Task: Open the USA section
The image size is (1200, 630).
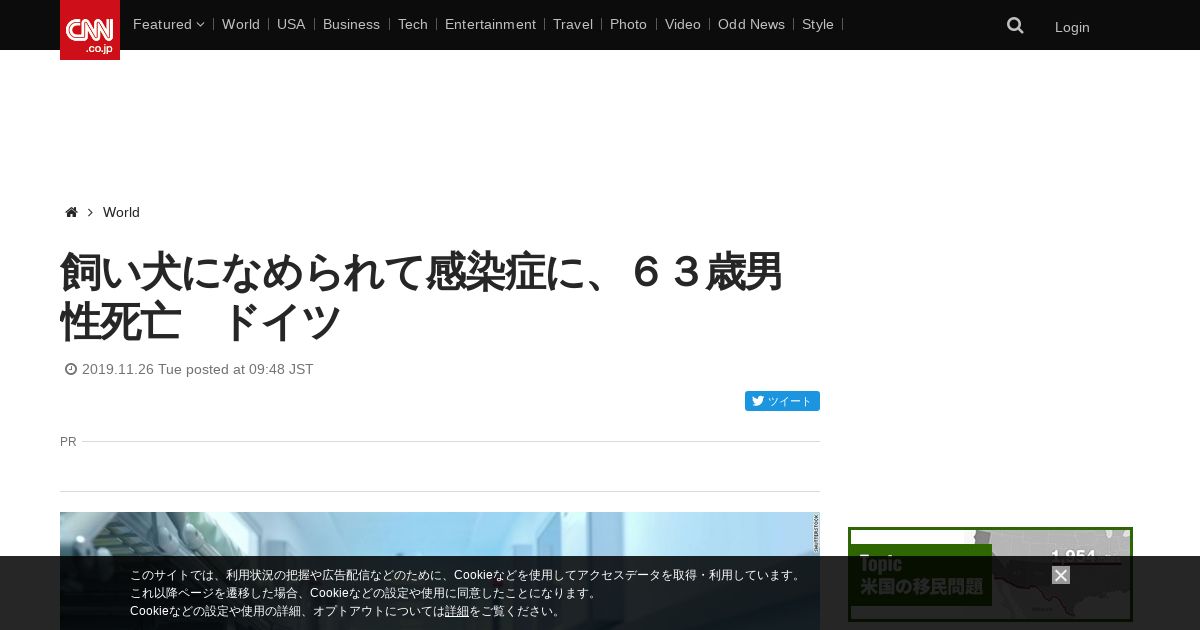Action: 291,24
